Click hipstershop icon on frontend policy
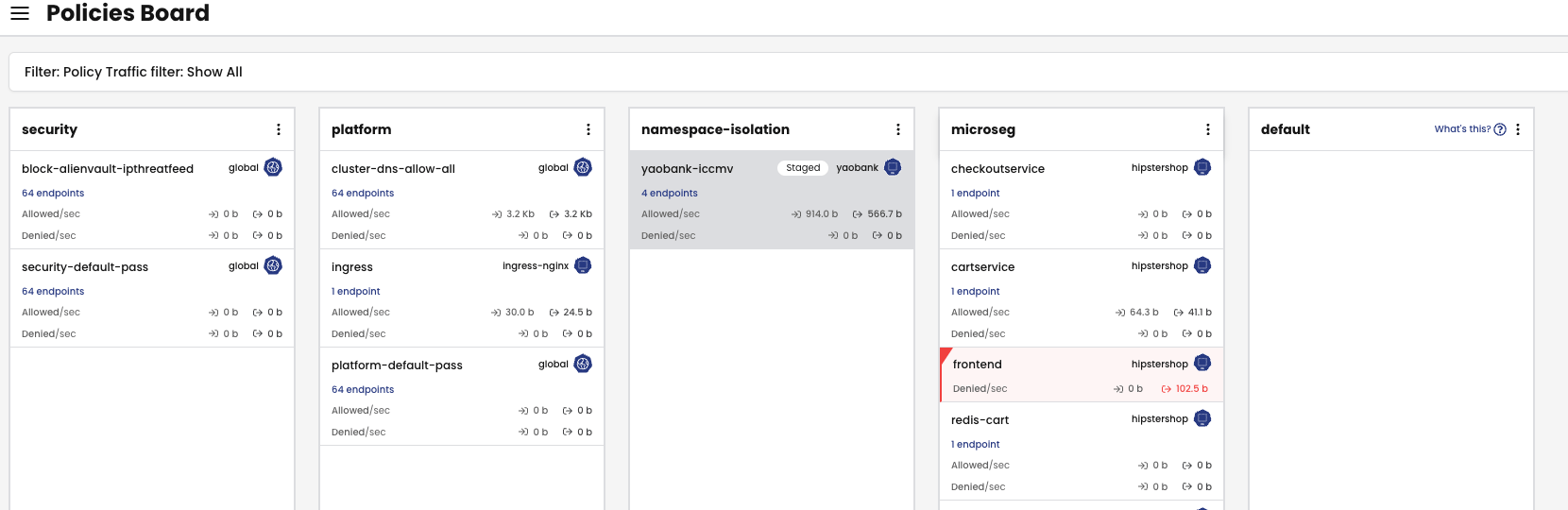Image resolution: width=1568 pixels, height=510 pixels. point(1202,363)
